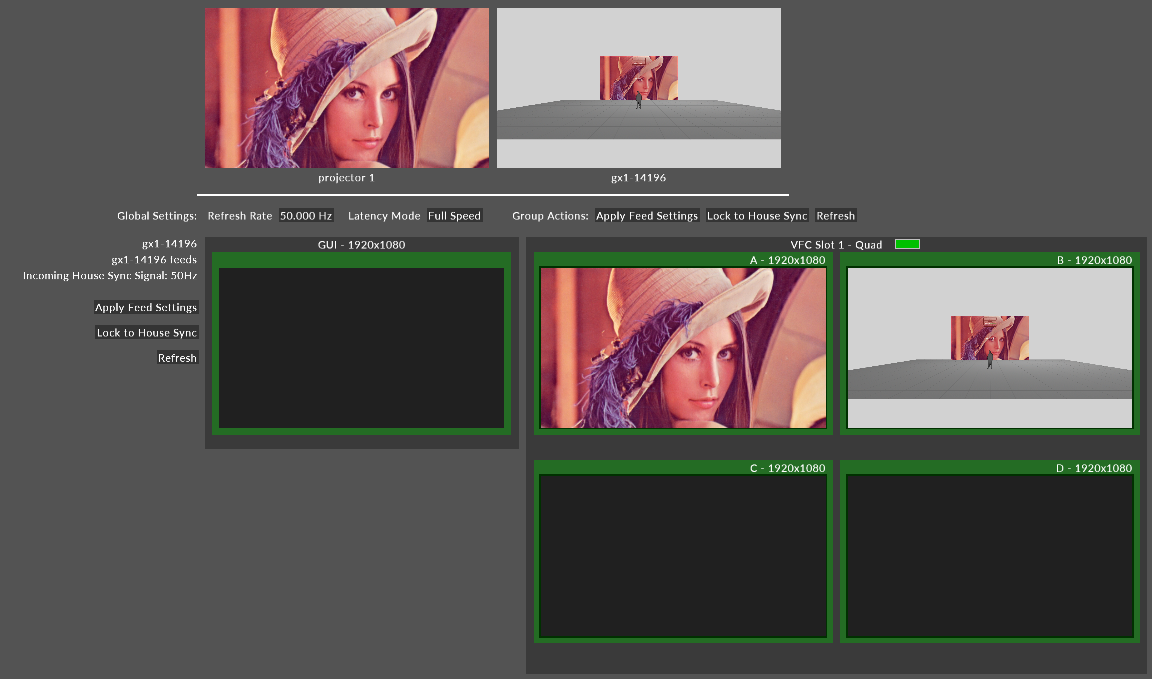1152x679 pixels.
Task: Click Refresh in Group Actions
Action: (835, 215)
